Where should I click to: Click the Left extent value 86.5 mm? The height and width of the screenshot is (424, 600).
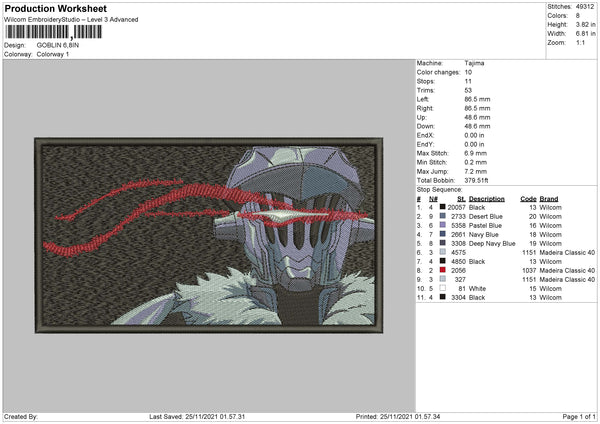477,99
